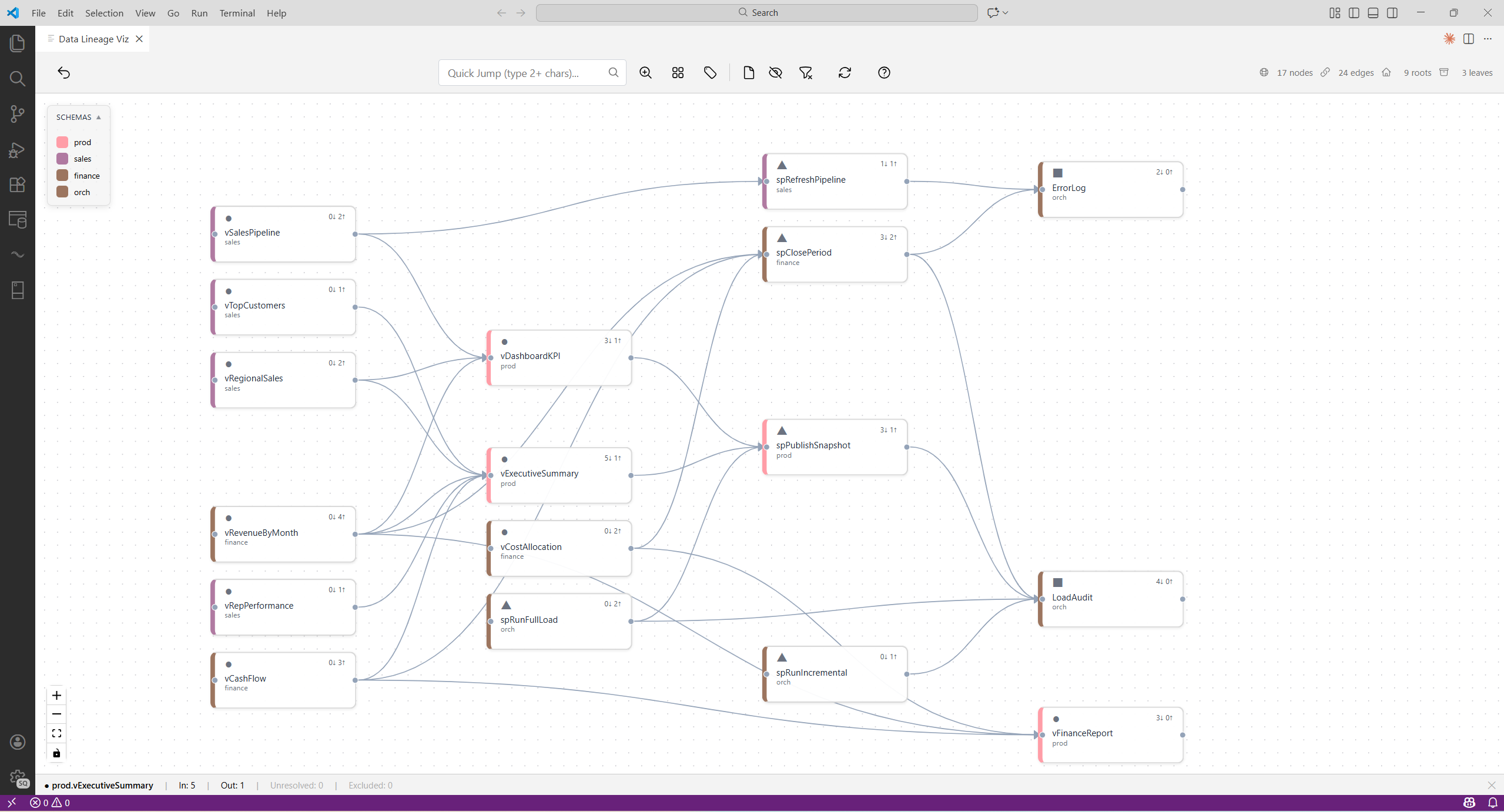Click the Copilot status bar icon
The image size is (1504, 812).
(1469, 803)
